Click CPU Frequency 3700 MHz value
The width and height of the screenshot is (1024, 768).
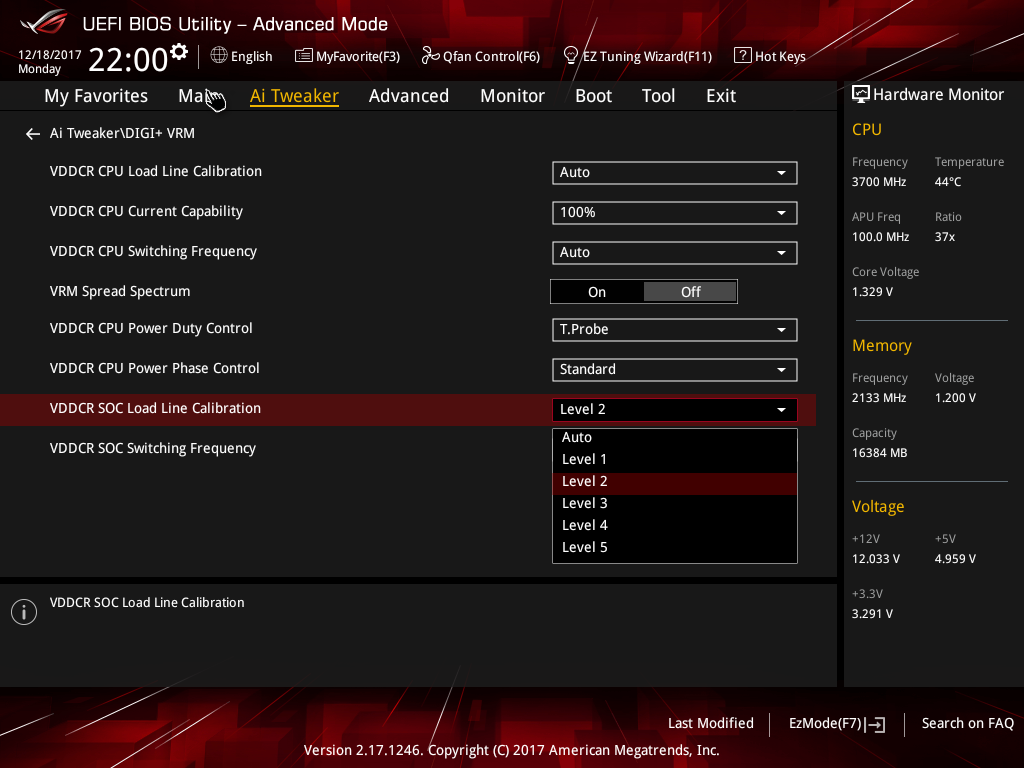click(879, 182)
